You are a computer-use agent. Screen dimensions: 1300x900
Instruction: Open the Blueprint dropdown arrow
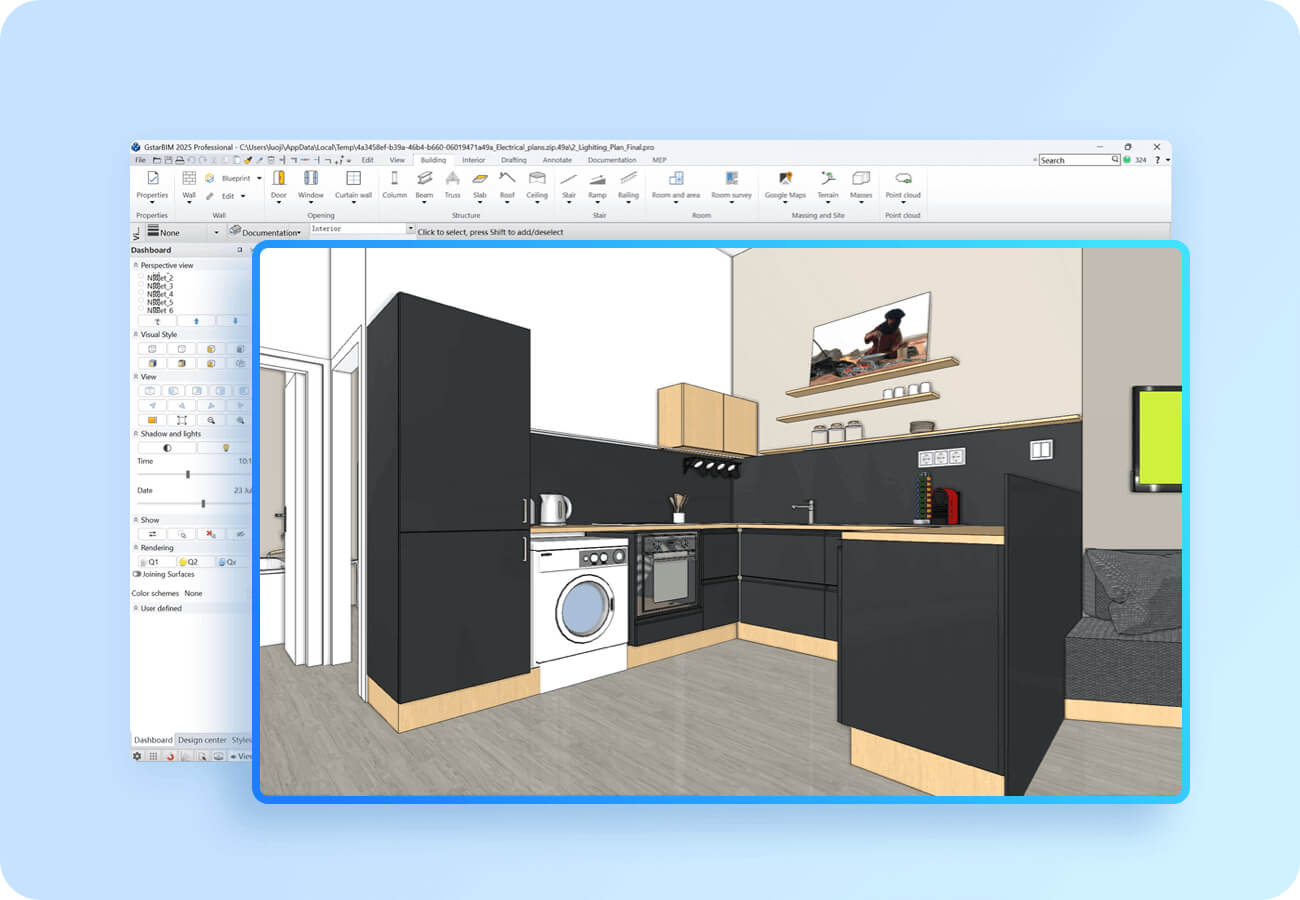click(x=258, y=178)
